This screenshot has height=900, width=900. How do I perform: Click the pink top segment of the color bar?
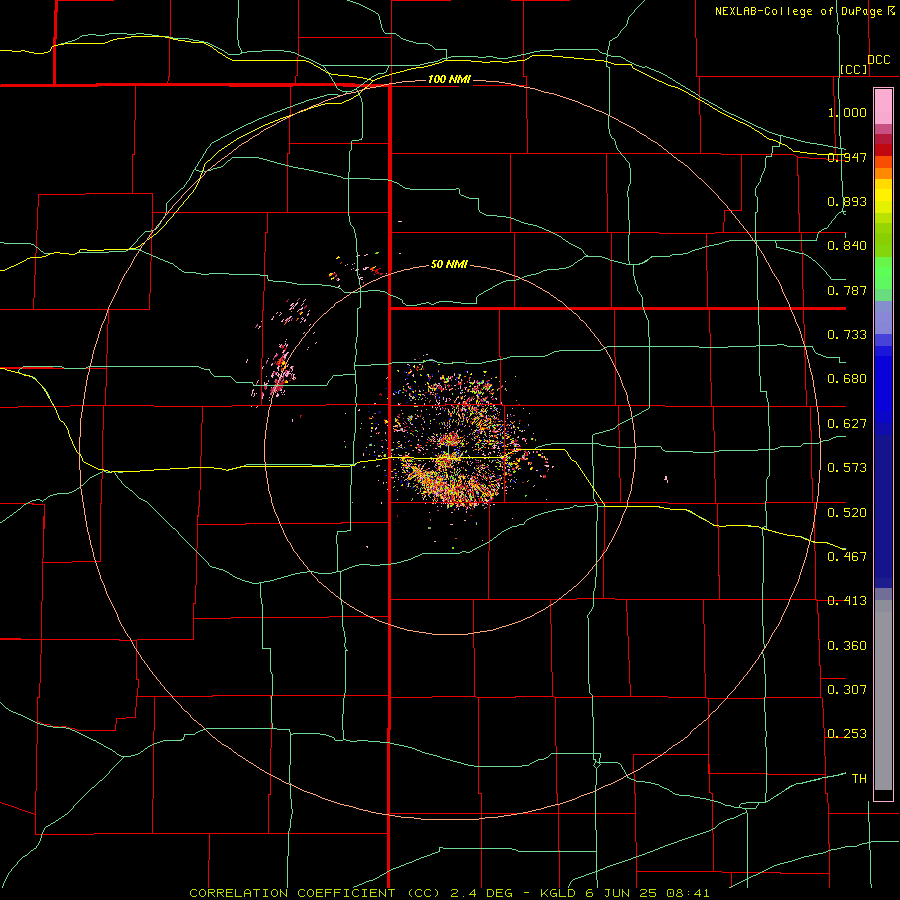pos(883,106)
